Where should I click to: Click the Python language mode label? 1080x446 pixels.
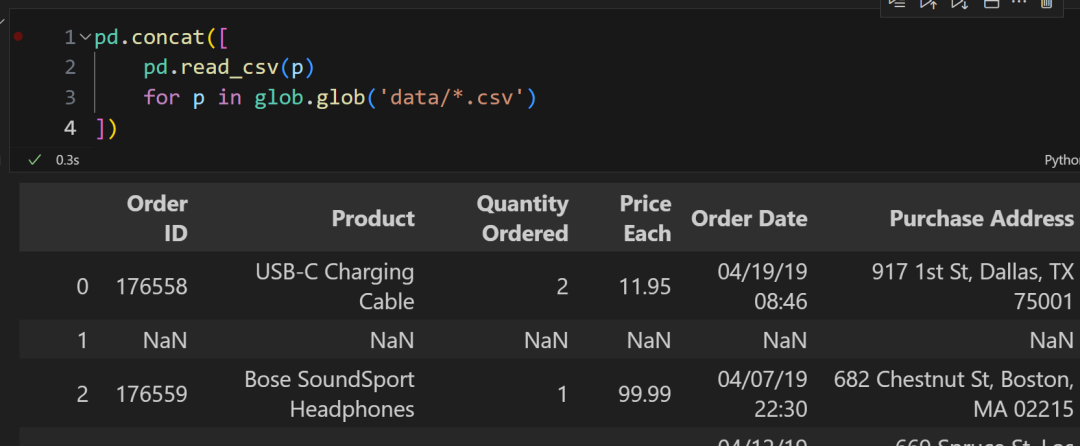(1061, 160)
